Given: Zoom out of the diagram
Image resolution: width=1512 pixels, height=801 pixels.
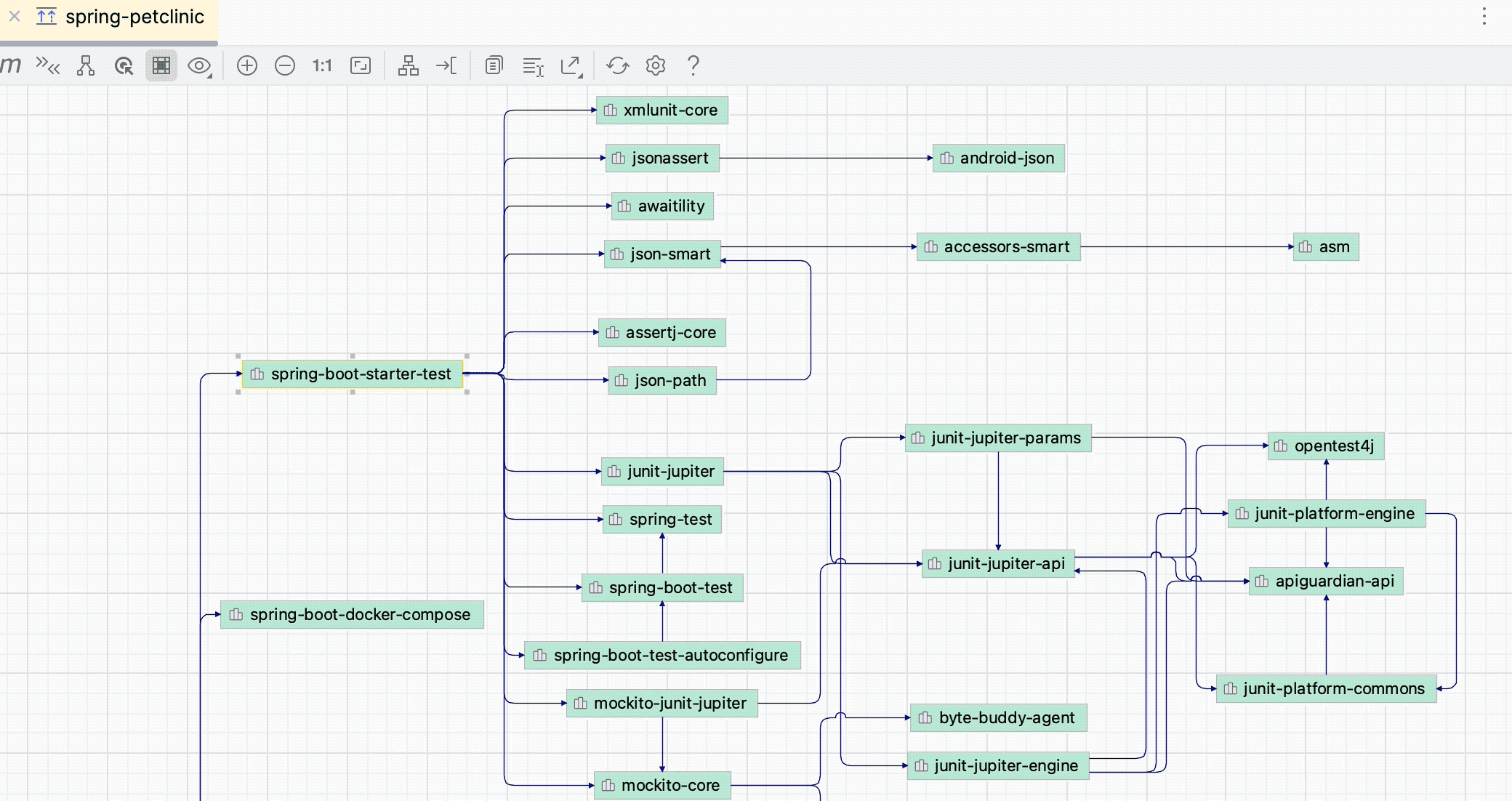Looking at the screenshot, I should pyautogui.click(x=285, y=65).
